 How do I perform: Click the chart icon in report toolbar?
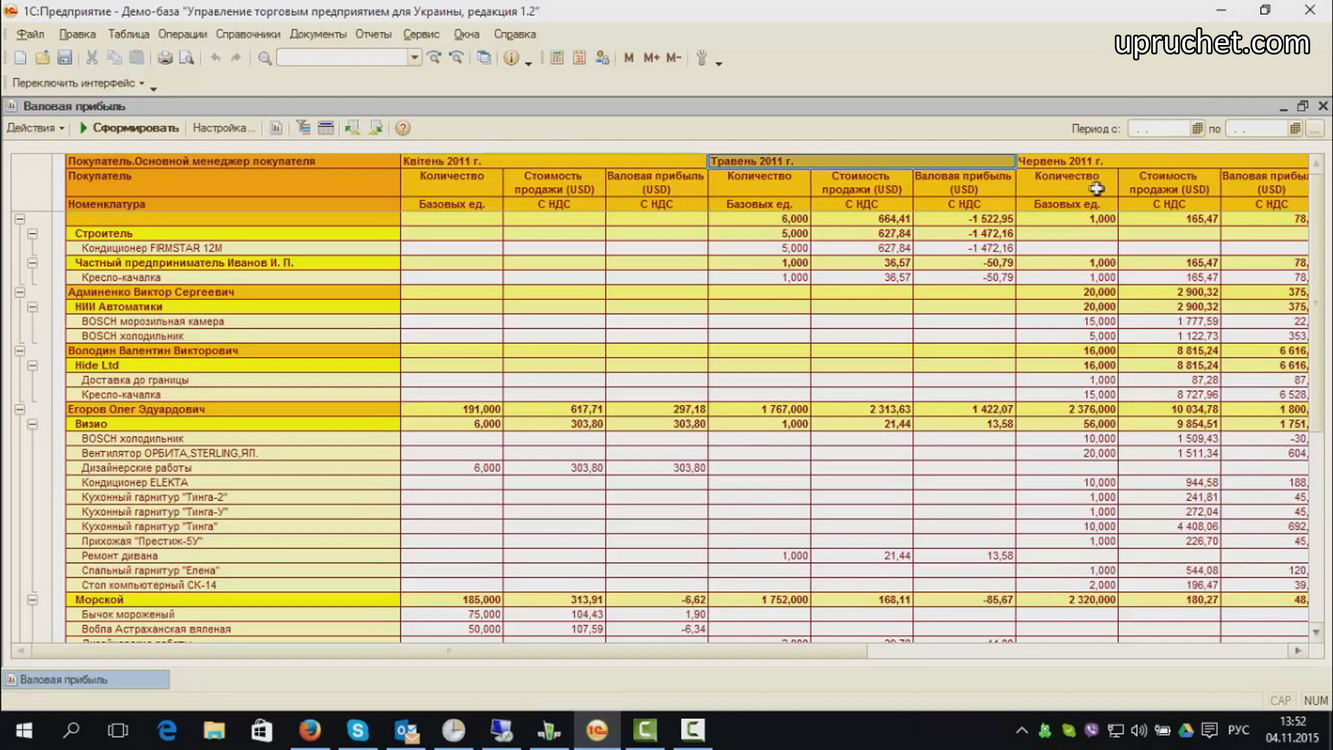coord(276,128)
